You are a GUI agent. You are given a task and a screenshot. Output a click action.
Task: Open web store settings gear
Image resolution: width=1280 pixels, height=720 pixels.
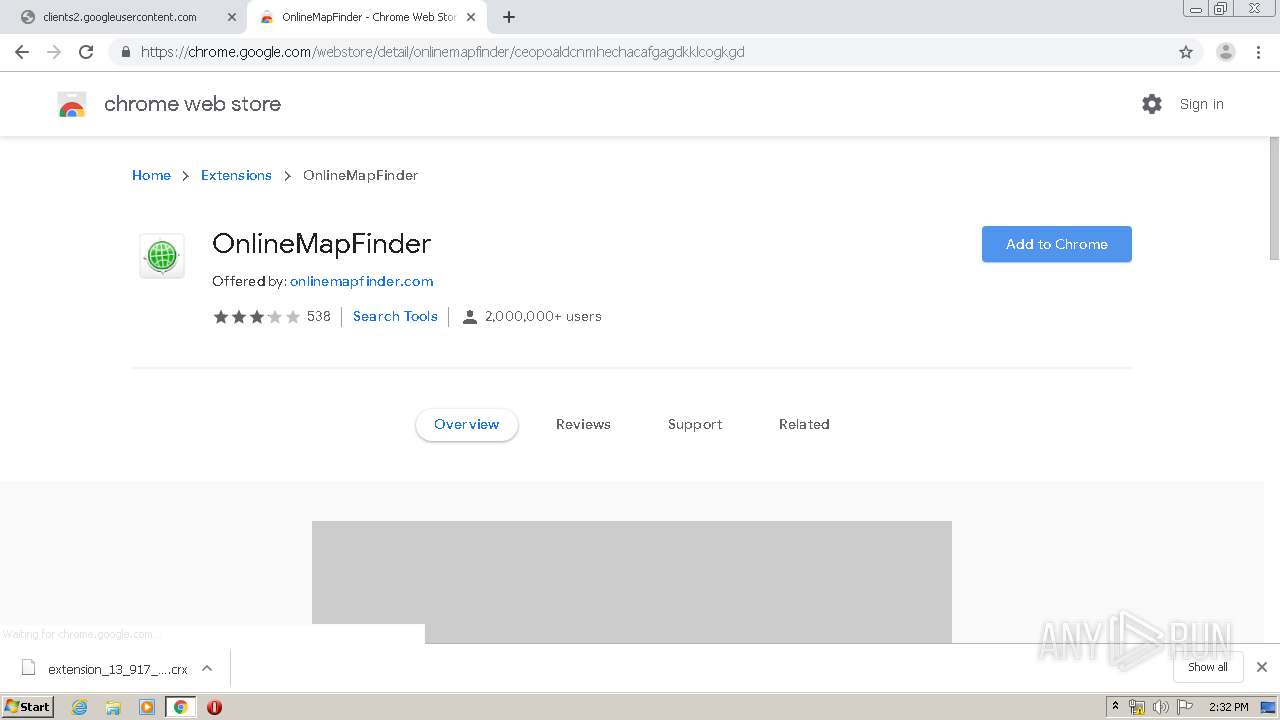[1152, 104]
